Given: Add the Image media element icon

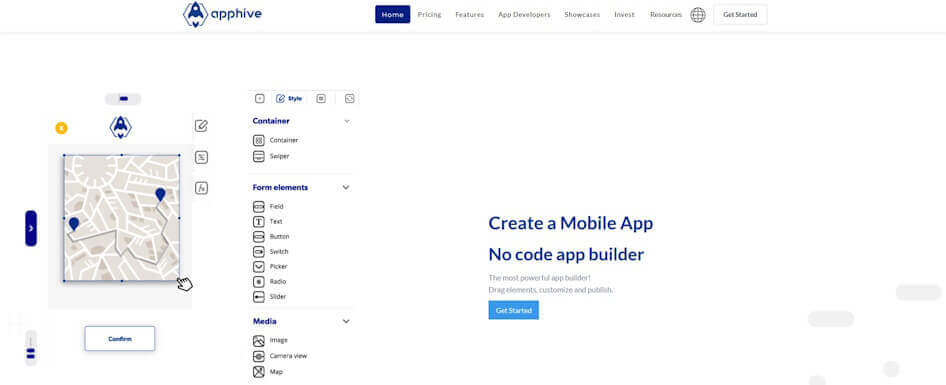Looking at the screenshot, I should coord(259,340).
